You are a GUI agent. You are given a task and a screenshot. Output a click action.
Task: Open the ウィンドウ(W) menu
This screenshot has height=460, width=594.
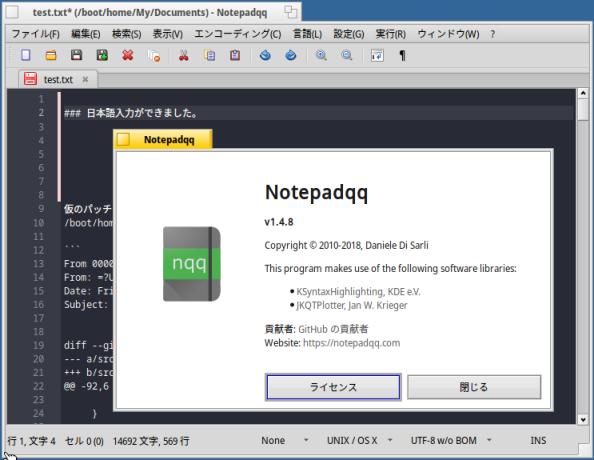(448, 34)
